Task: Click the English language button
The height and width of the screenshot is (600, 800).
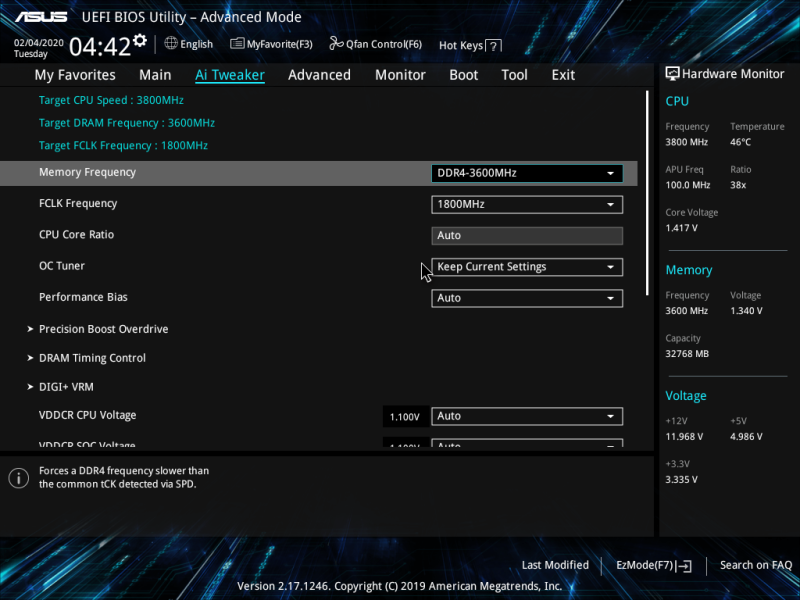Action: (189, 44)
